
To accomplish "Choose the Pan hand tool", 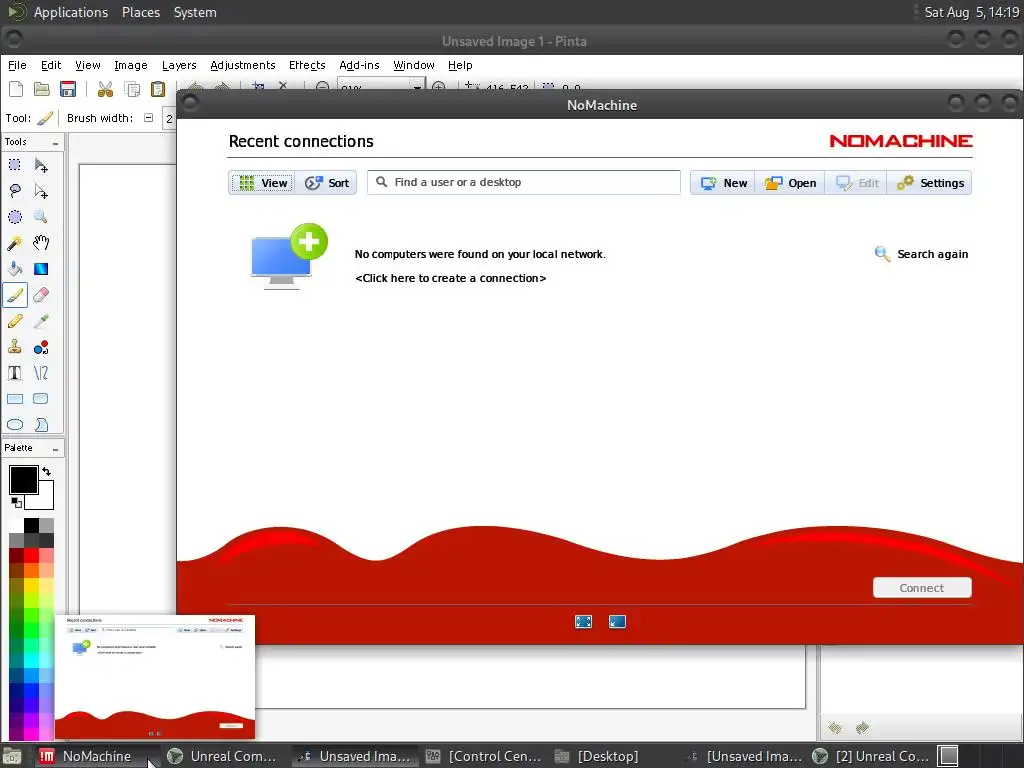I will tap(40, 243).
